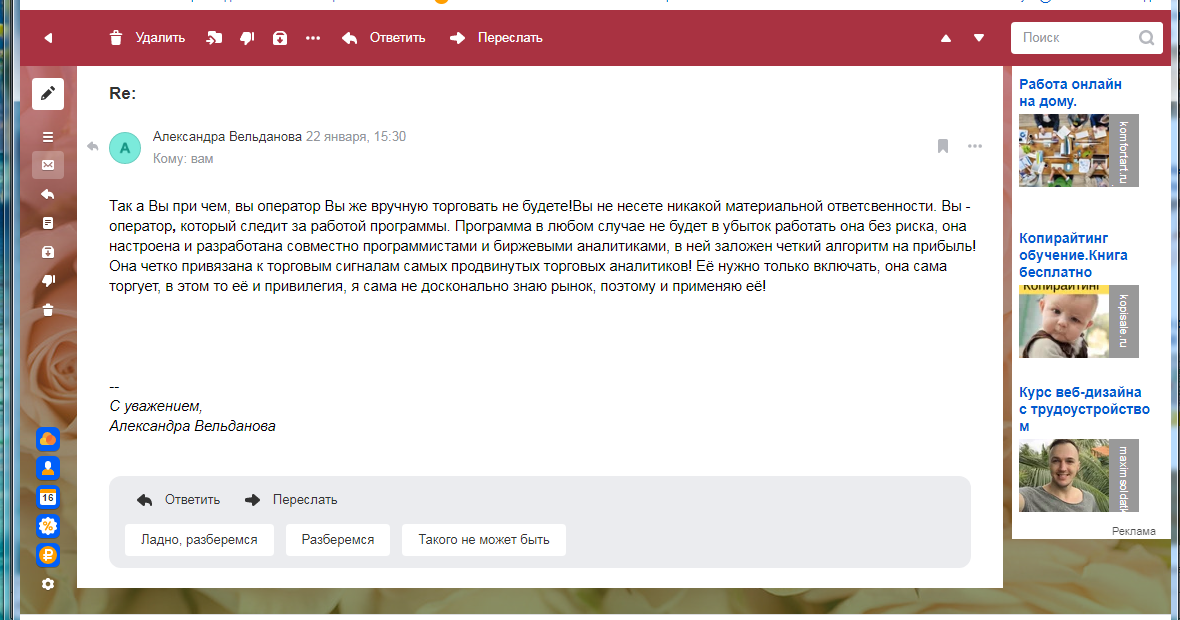The height and width of the screenshot is (620, 1180).
Task: Open archive folder icon in sidebar
Action: click(x=48, y=252)
